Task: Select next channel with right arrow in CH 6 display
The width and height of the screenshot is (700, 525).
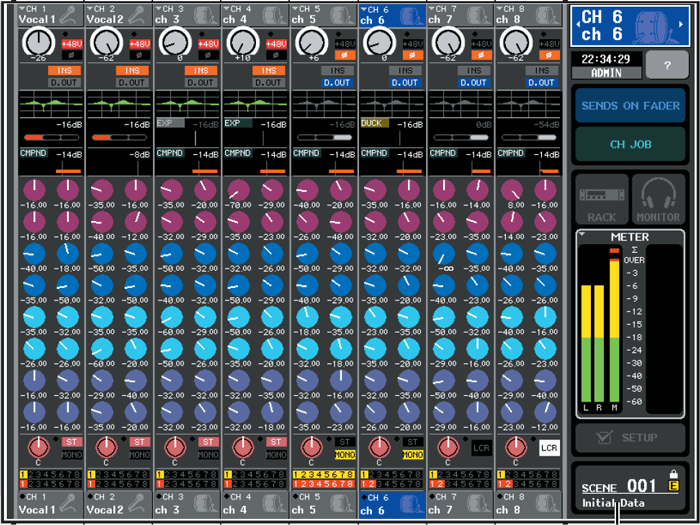Action: point(681,24)
